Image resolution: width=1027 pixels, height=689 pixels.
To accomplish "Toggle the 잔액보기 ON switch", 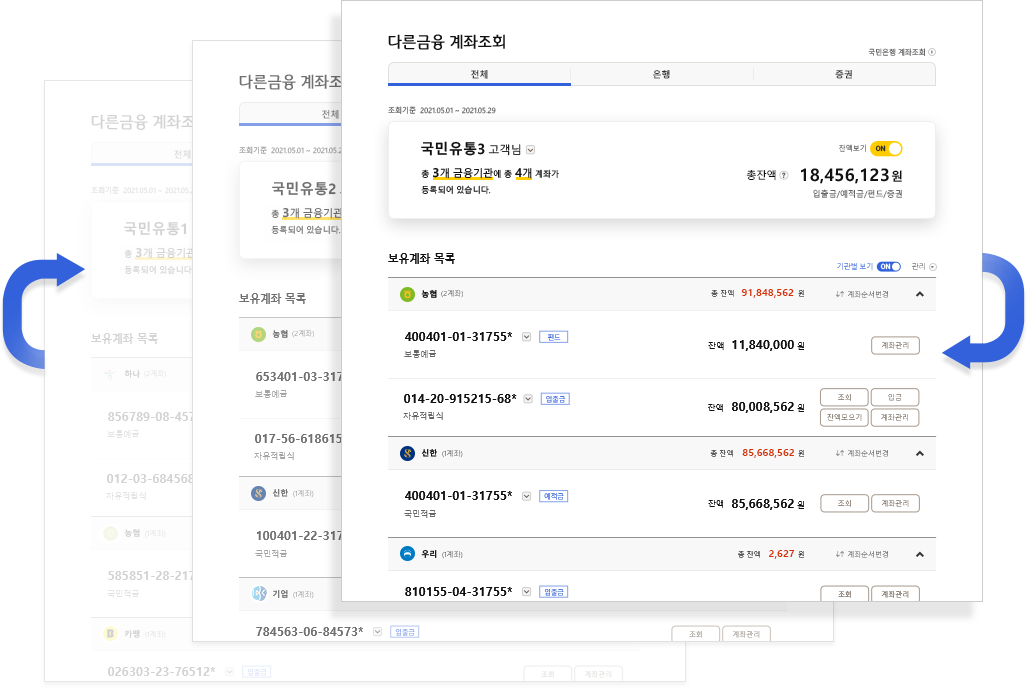I will point(886,149).
